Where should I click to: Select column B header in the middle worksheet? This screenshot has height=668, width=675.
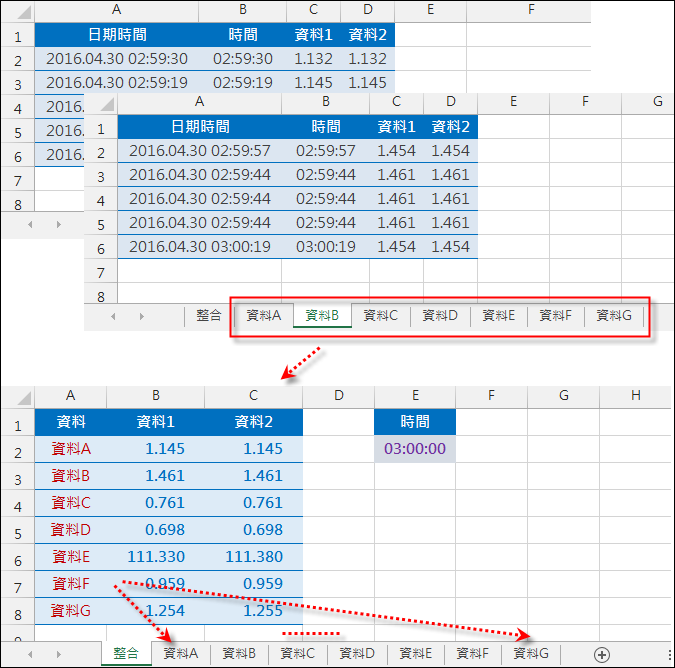coord(325,102)
